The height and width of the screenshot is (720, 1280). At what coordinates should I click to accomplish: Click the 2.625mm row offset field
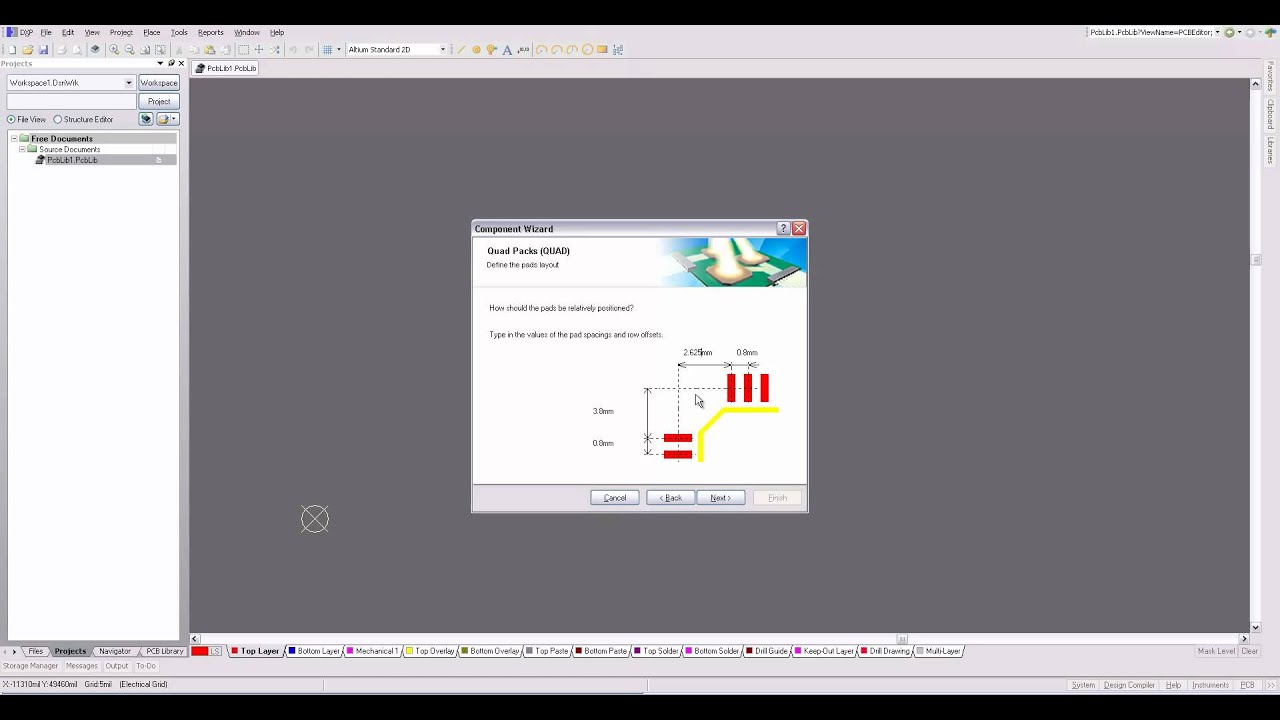pyautogui.click(x=698, y=352)
